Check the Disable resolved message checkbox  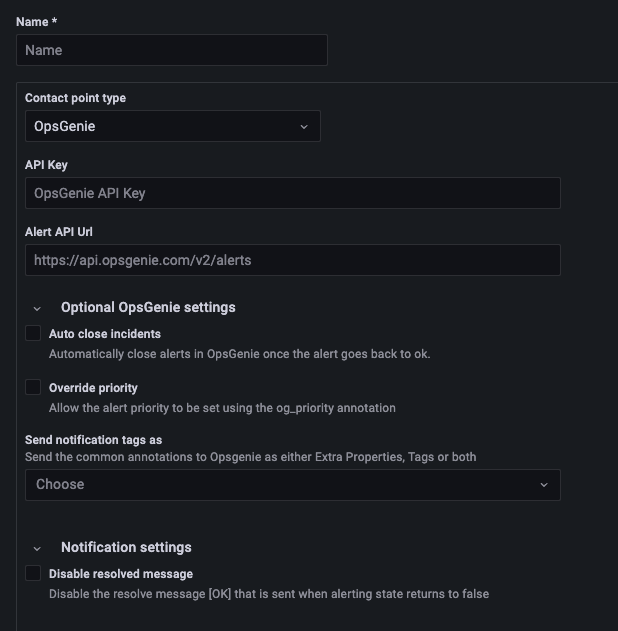(x=33, y=573)
